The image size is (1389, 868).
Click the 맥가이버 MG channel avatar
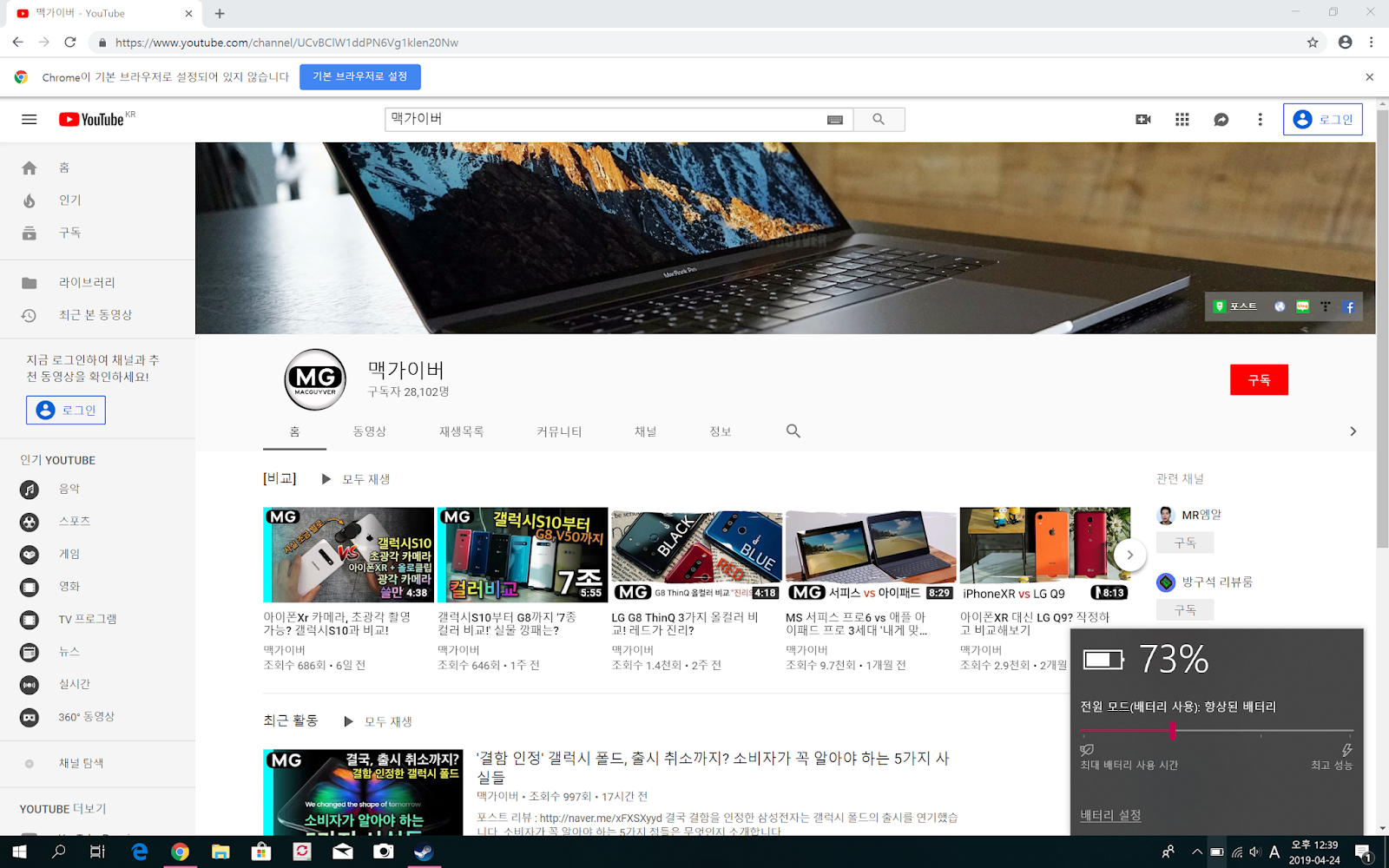tap(315, 379)
